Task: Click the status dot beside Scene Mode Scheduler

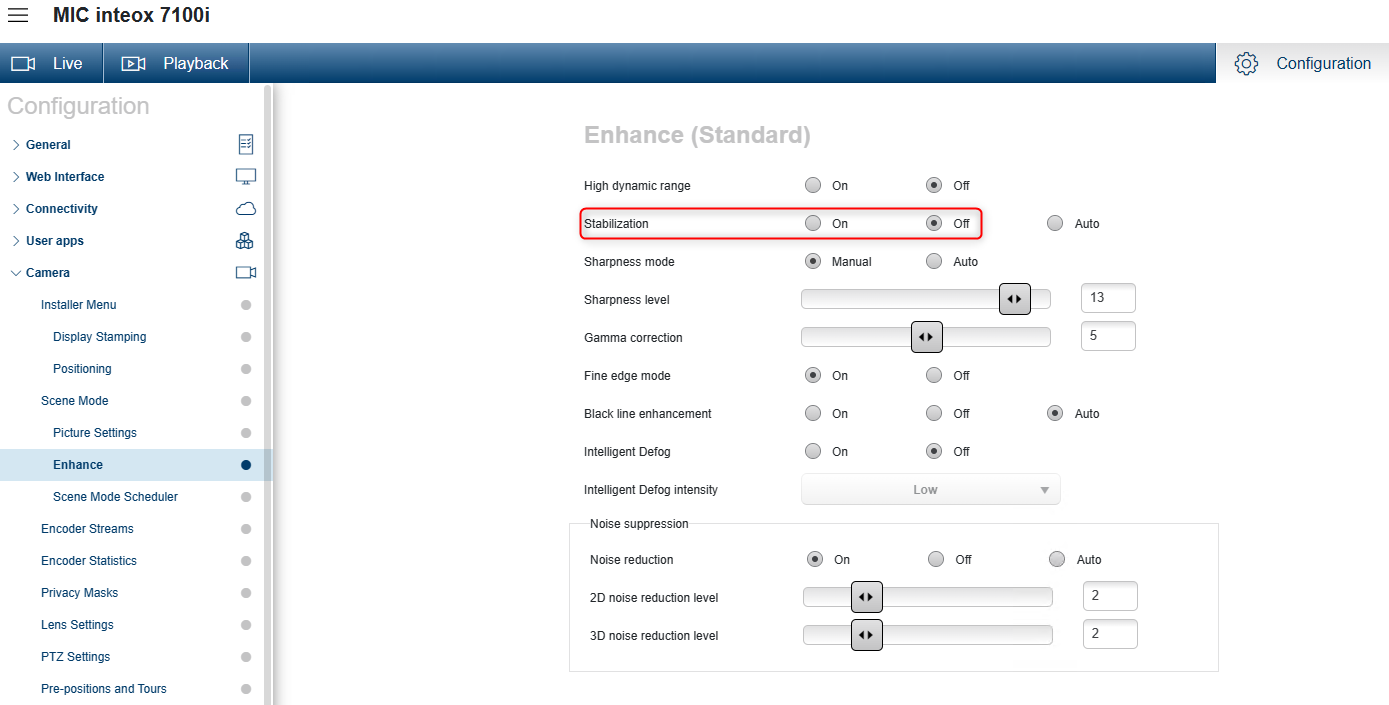Action: (246, 497)
